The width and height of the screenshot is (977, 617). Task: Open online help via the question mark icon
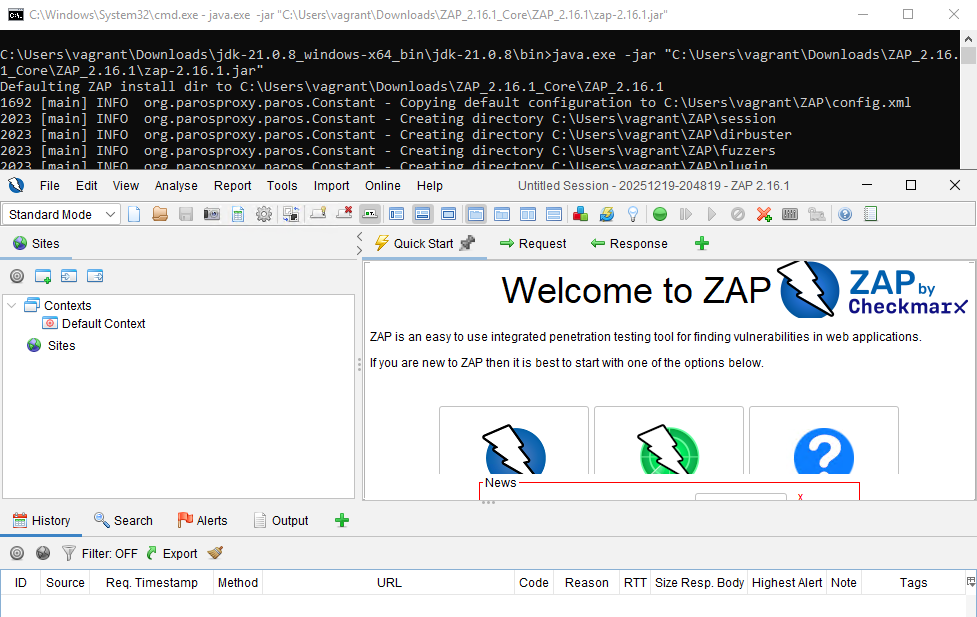(843, 214)
